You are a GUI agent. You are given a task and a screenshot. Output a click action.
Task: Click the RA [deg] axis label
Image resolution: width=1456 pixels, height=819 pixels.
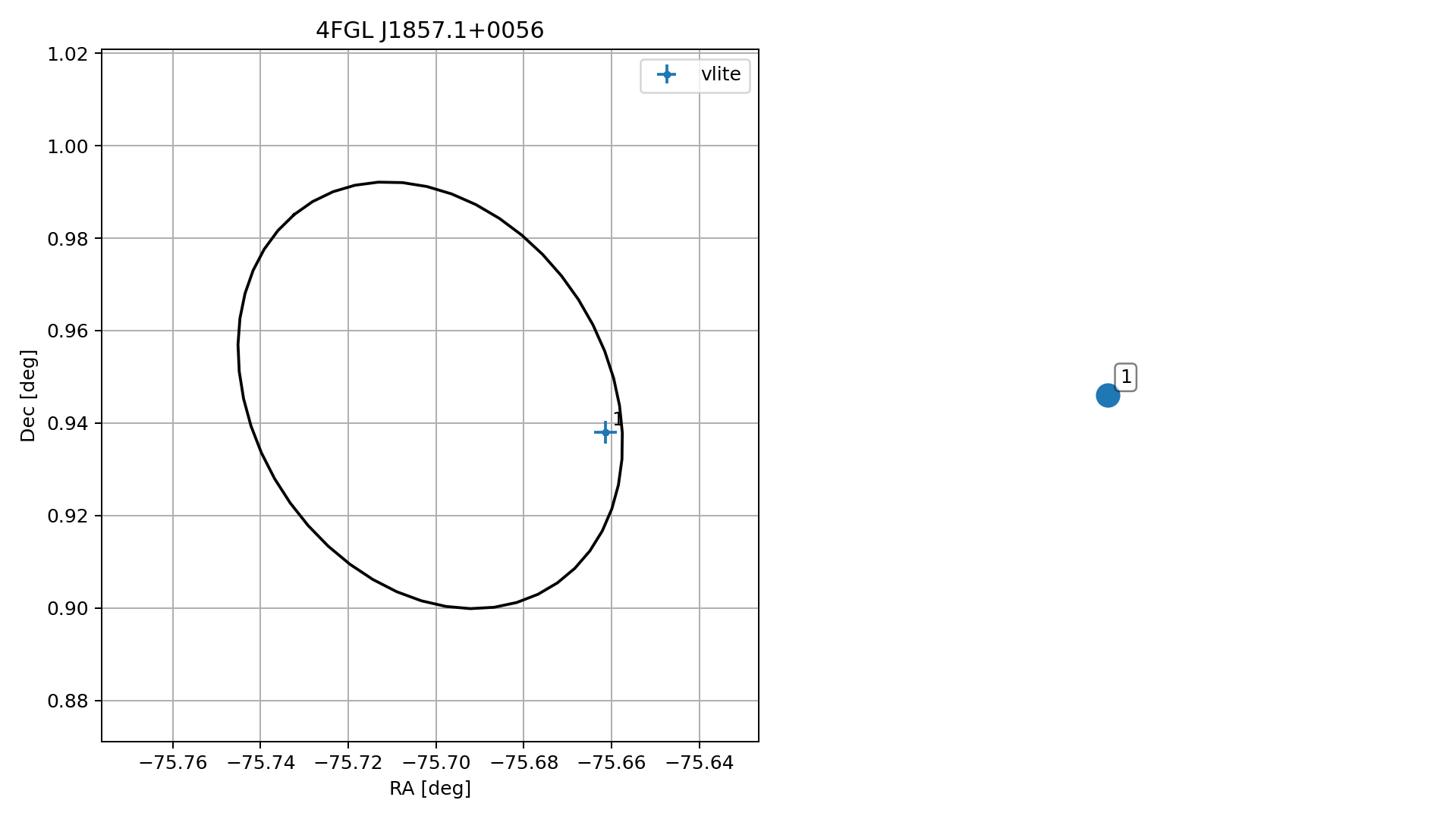tap(430, 789)
